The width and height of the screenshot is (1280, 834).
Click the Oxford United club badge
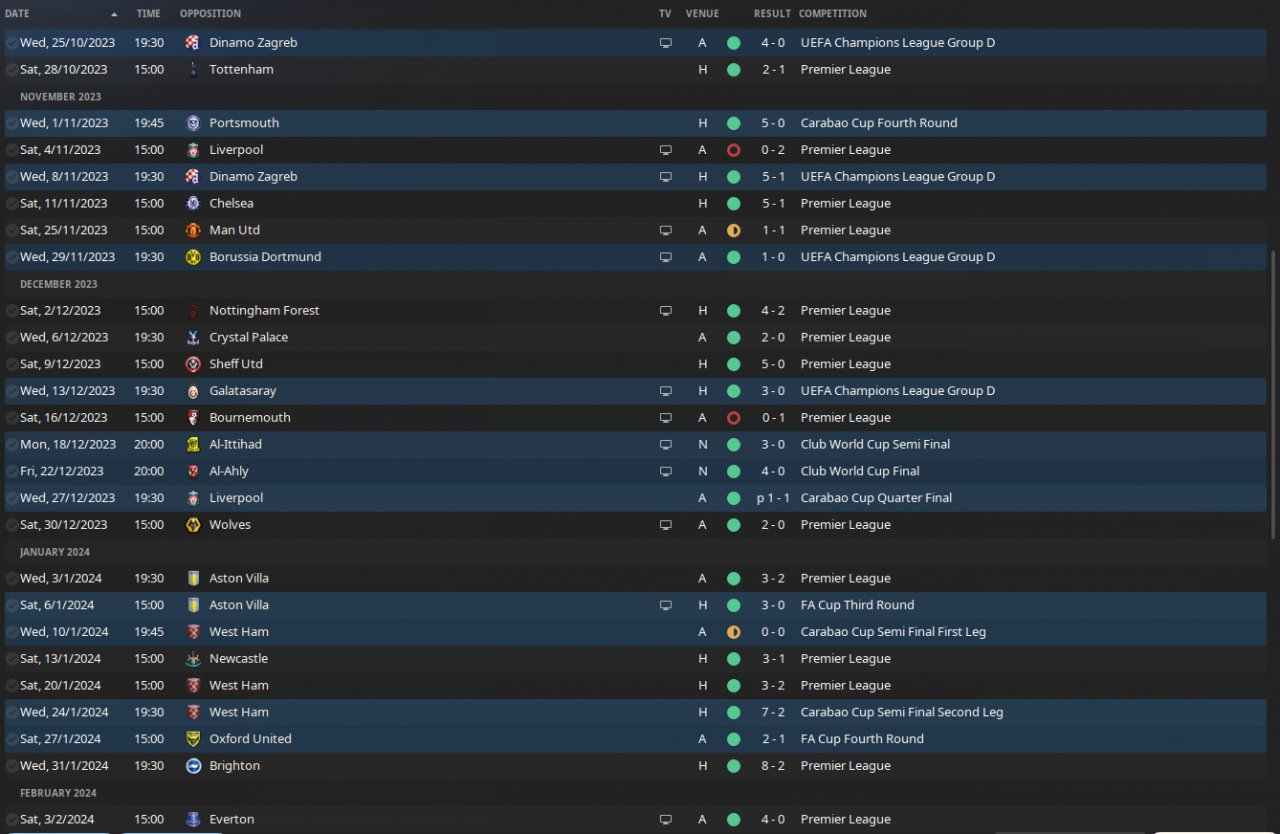tap(192, 739)
